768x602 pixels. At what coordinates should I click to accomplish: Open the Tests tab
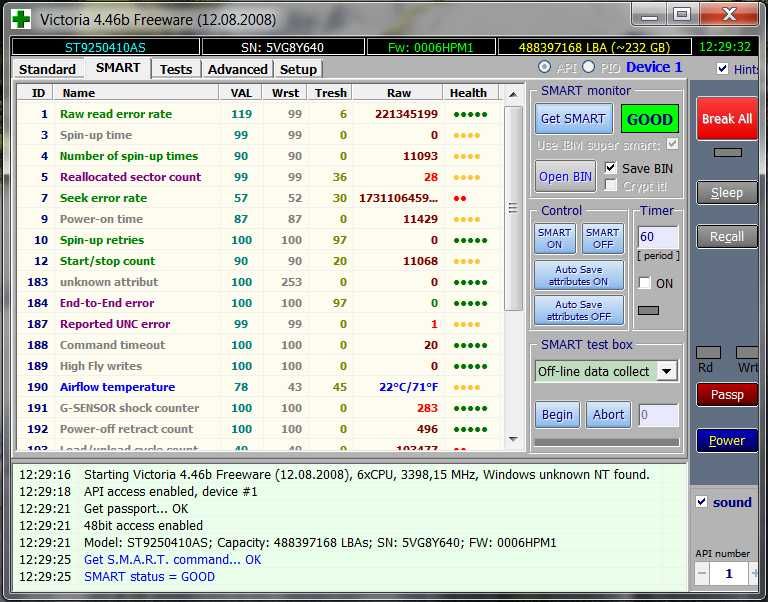click(176, 69)
